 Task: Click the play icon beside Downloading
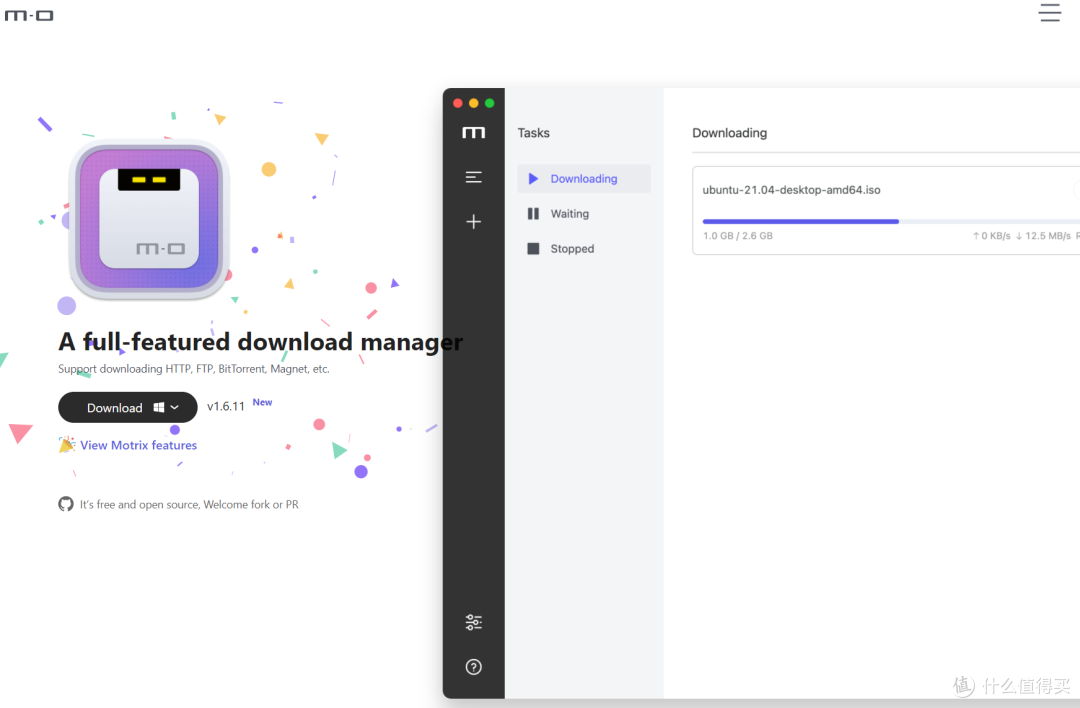(x=532, y=178)
